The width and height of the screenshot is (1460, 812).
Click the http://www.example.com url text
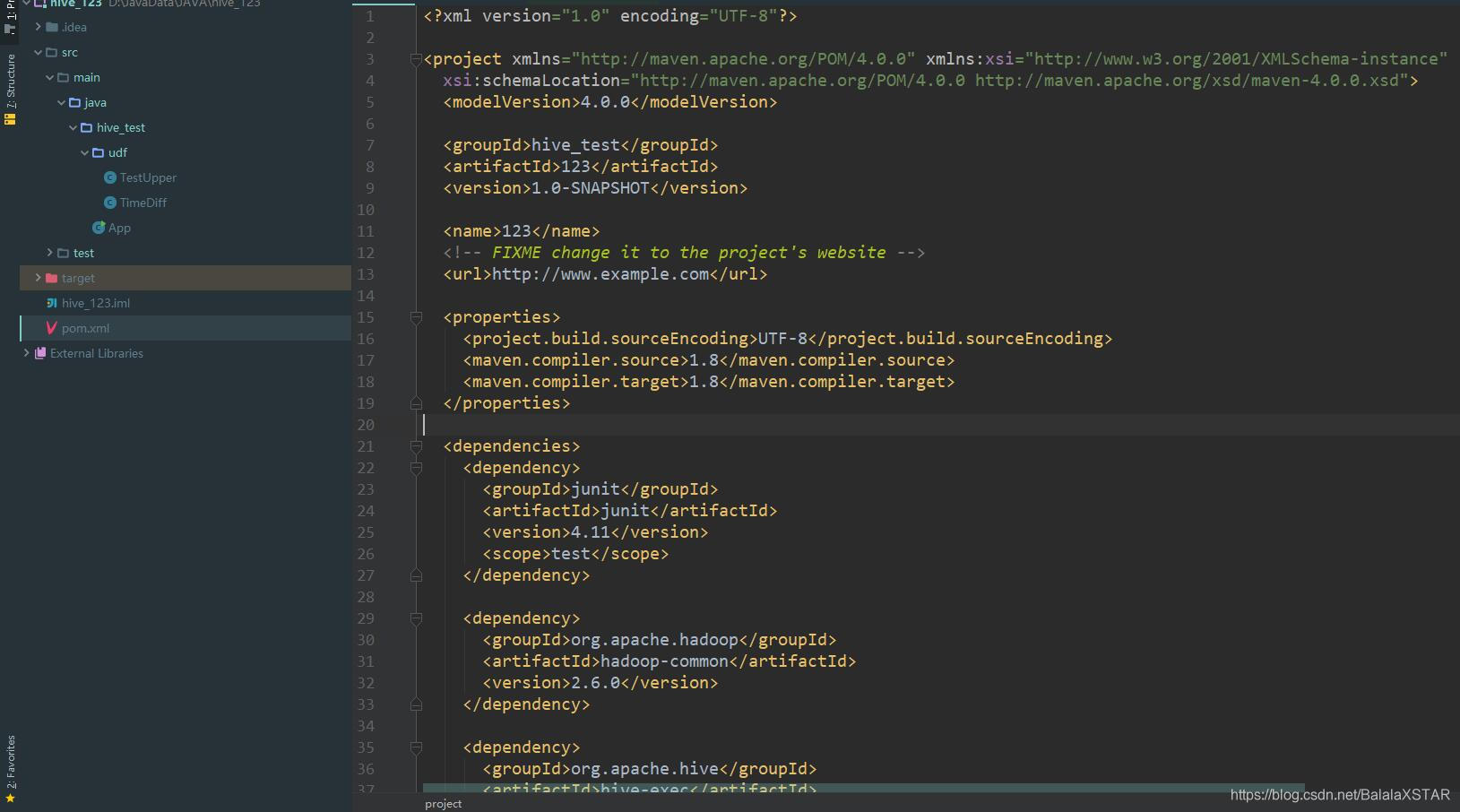pos(600,274)
